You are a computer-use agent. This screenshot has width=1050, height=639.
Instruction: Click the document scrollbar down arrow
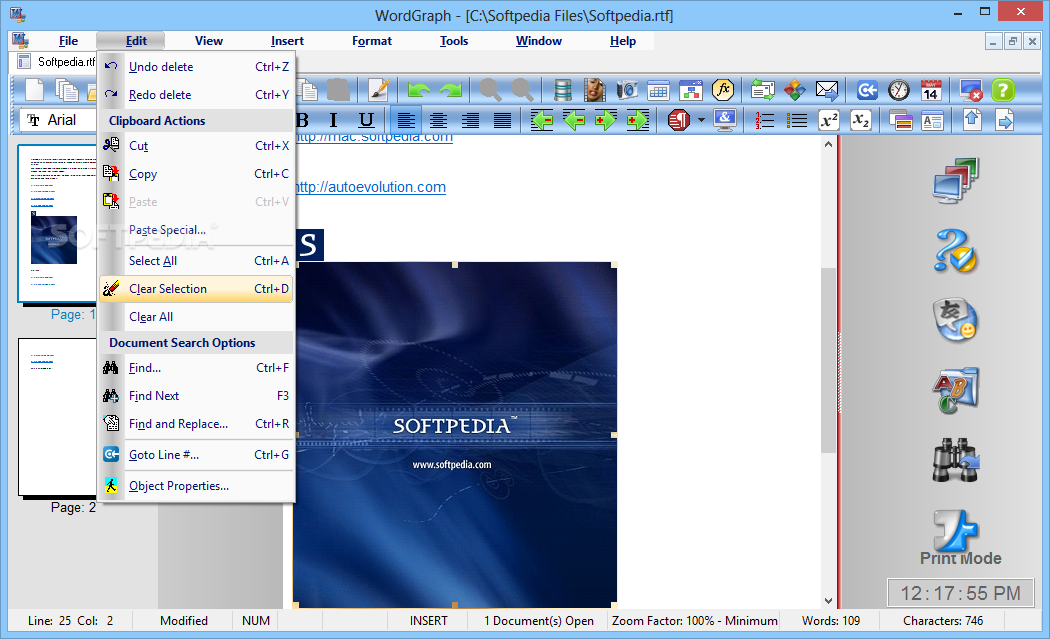[828, 601]
